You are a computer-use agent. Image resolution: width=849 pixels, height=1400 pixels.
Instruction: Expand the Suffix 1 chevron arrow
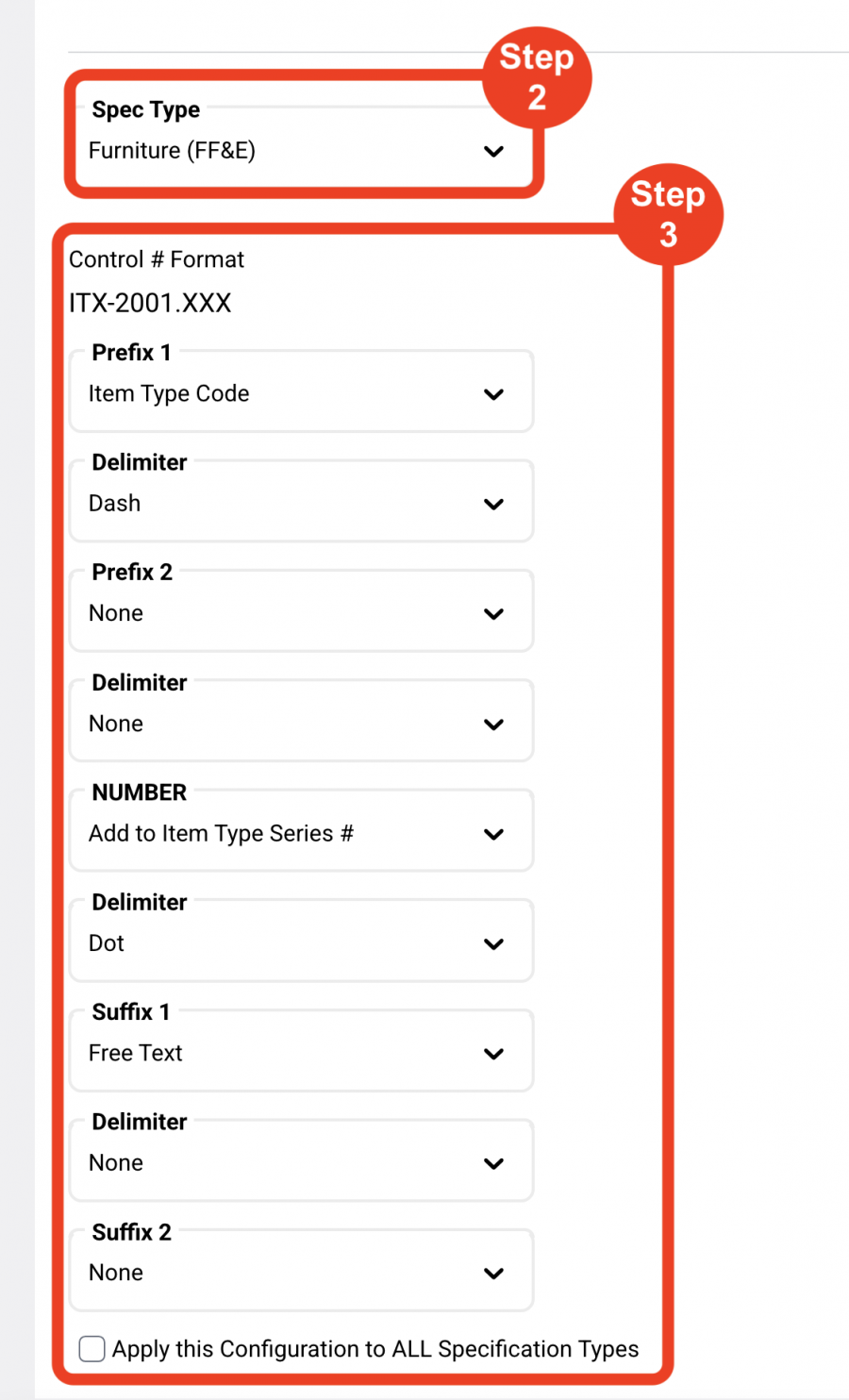(x=493, y=1054)
